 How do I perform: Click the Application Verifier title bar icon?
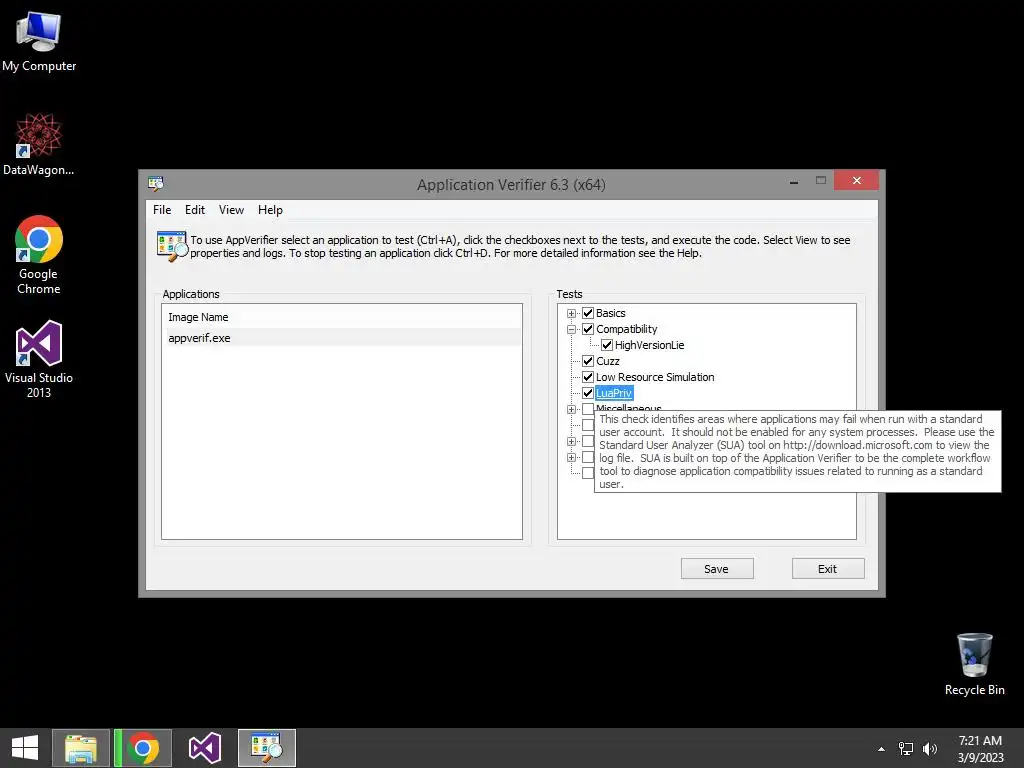(x=155, y=184)
